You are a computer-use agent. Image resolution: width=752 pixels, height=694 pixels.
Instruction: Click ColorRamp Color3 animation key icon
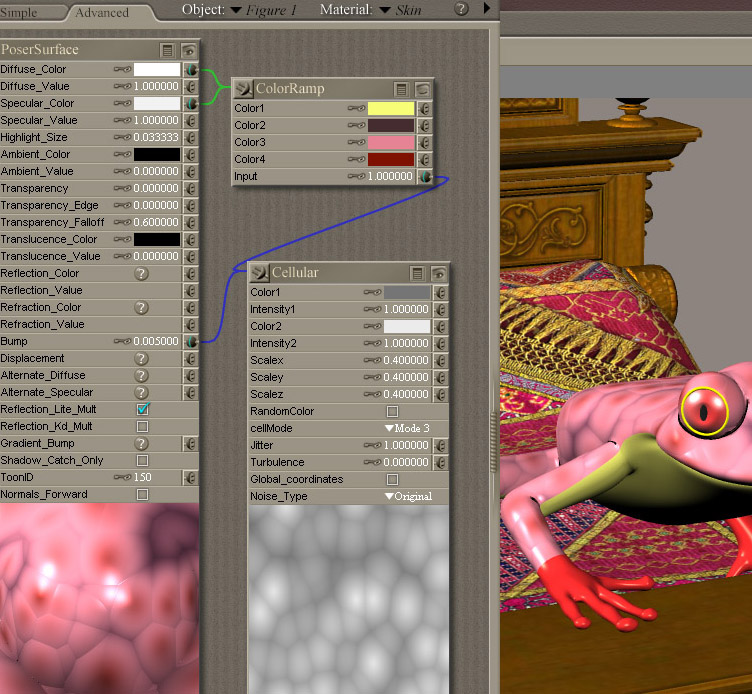356,143
